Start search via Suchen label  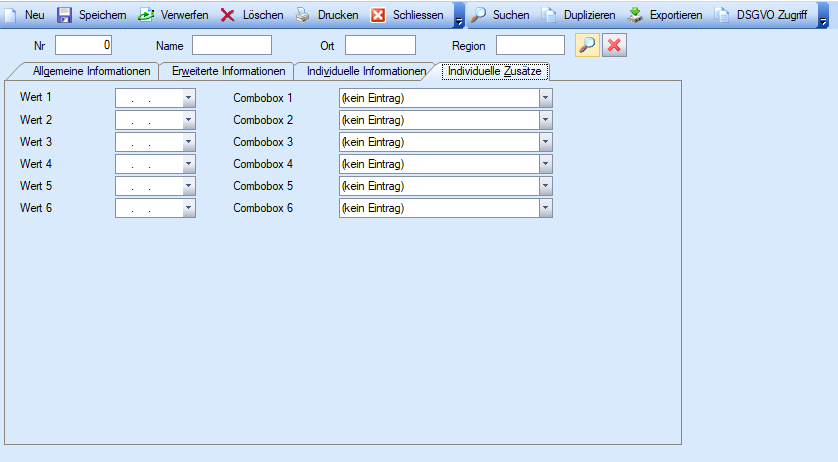pyautogui.click(x=511, y=15)
